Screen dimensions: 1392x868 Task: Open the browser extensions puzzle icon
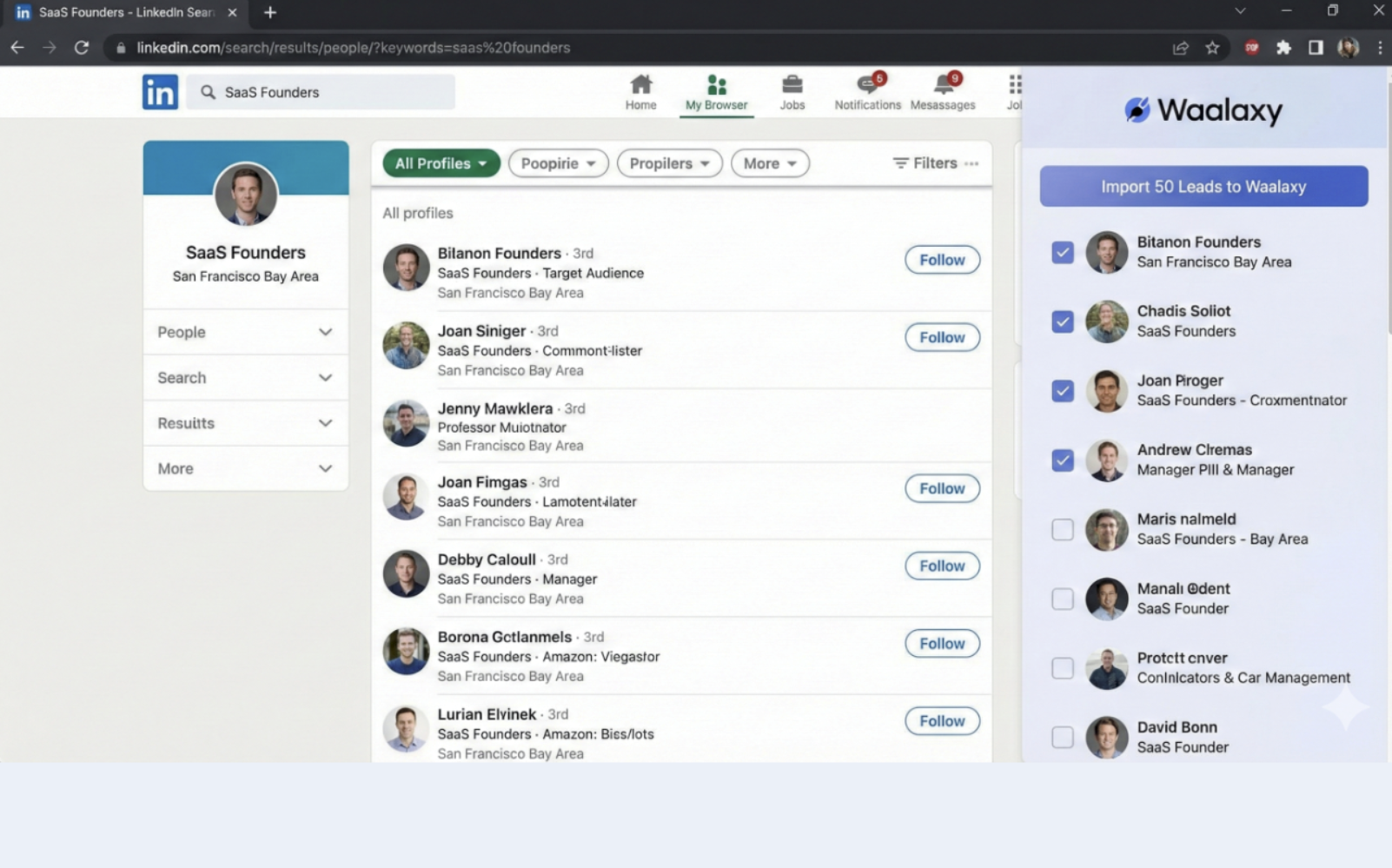[1283, 48]
